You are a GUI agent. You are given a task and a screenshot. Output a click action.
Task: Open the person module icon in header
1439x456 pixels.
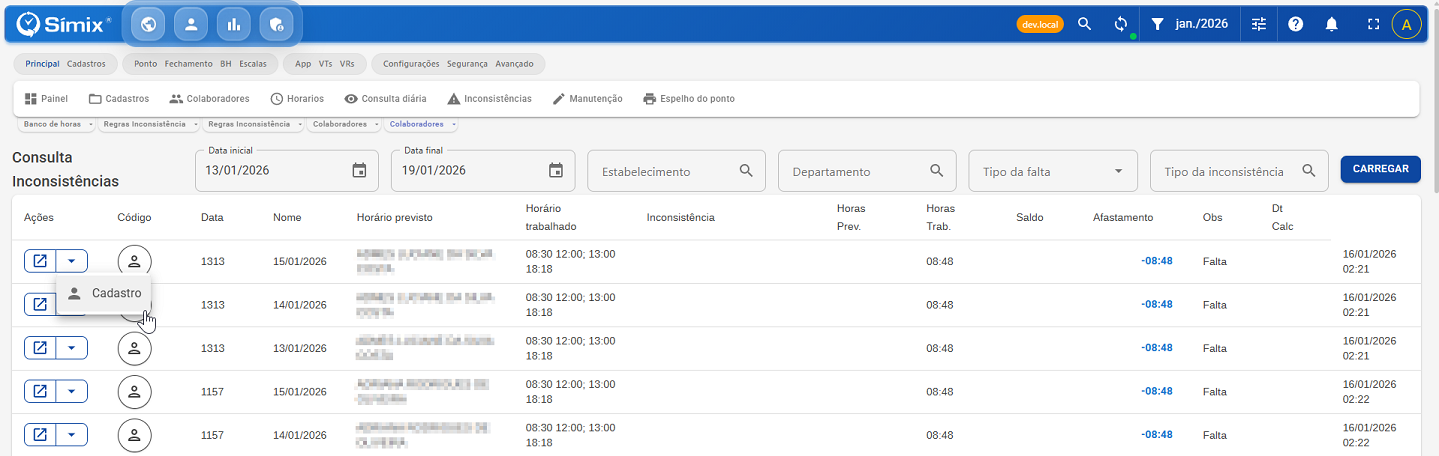pyautogui.click(x=190, y=24)
